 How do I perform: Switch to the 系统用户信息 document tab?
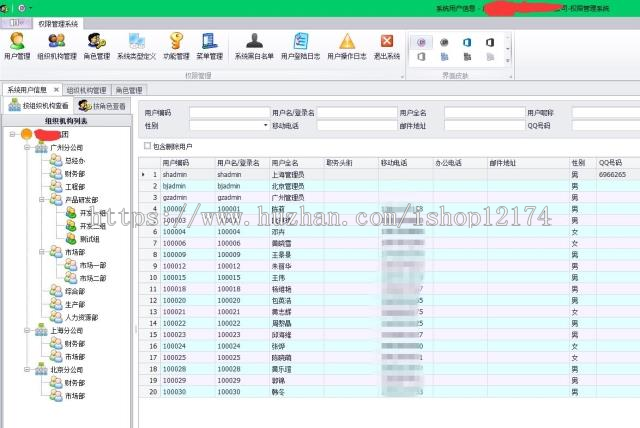pyautogui.click(x=27, y=90)
